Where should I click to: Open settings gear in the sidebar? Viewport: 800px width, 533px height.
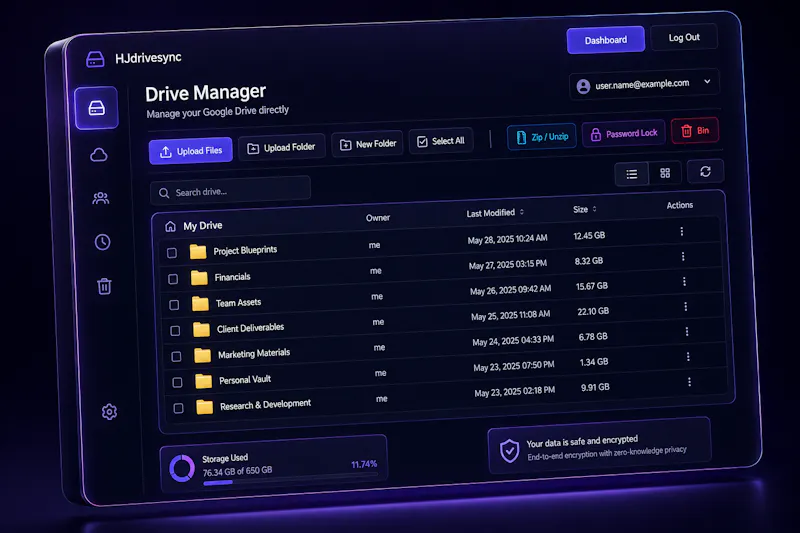109,412
